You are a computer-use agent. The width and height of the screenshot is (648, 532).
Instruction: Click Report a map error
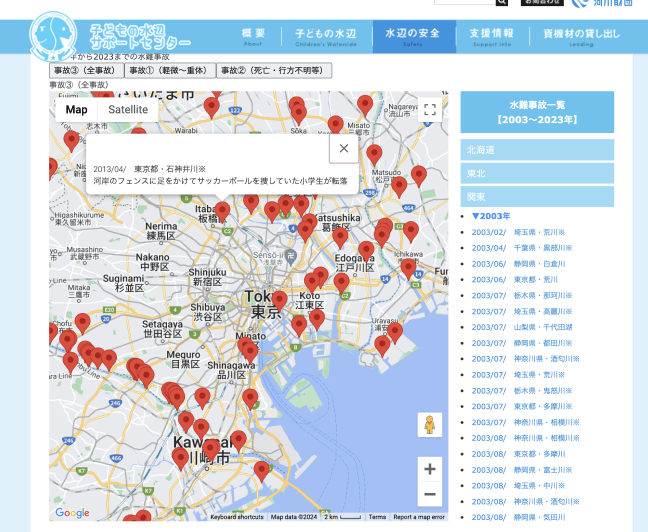tap(419, 517)
